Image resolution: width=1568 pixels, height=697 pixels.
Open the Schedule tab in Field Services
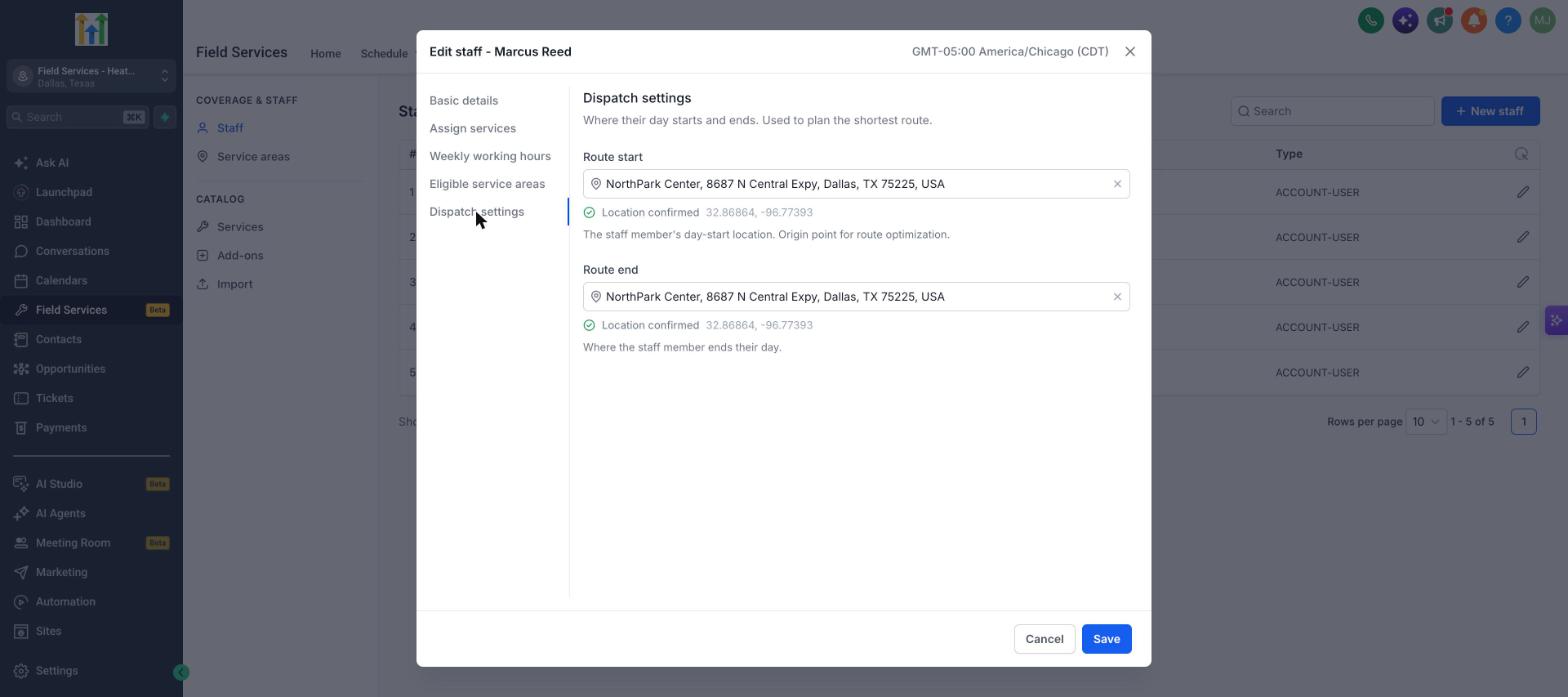click(x=384, y=54)
